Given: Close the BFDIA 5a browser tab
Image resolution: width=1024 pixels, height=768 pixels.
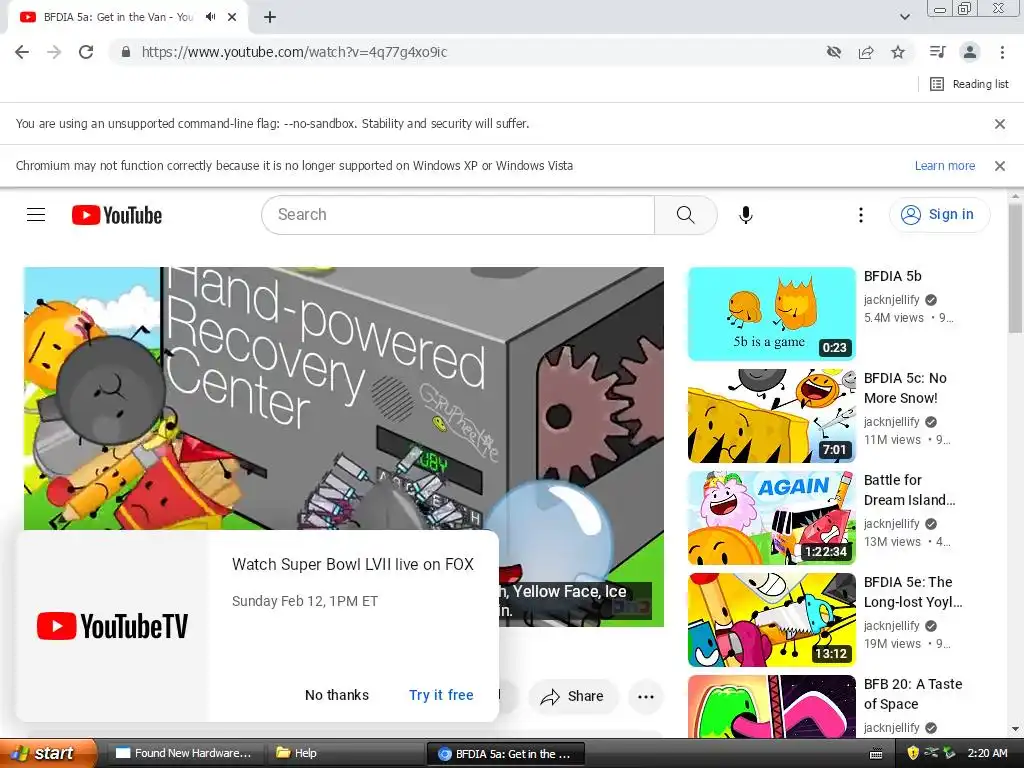Looking at the screenshot, I should (x=232, y=17).
